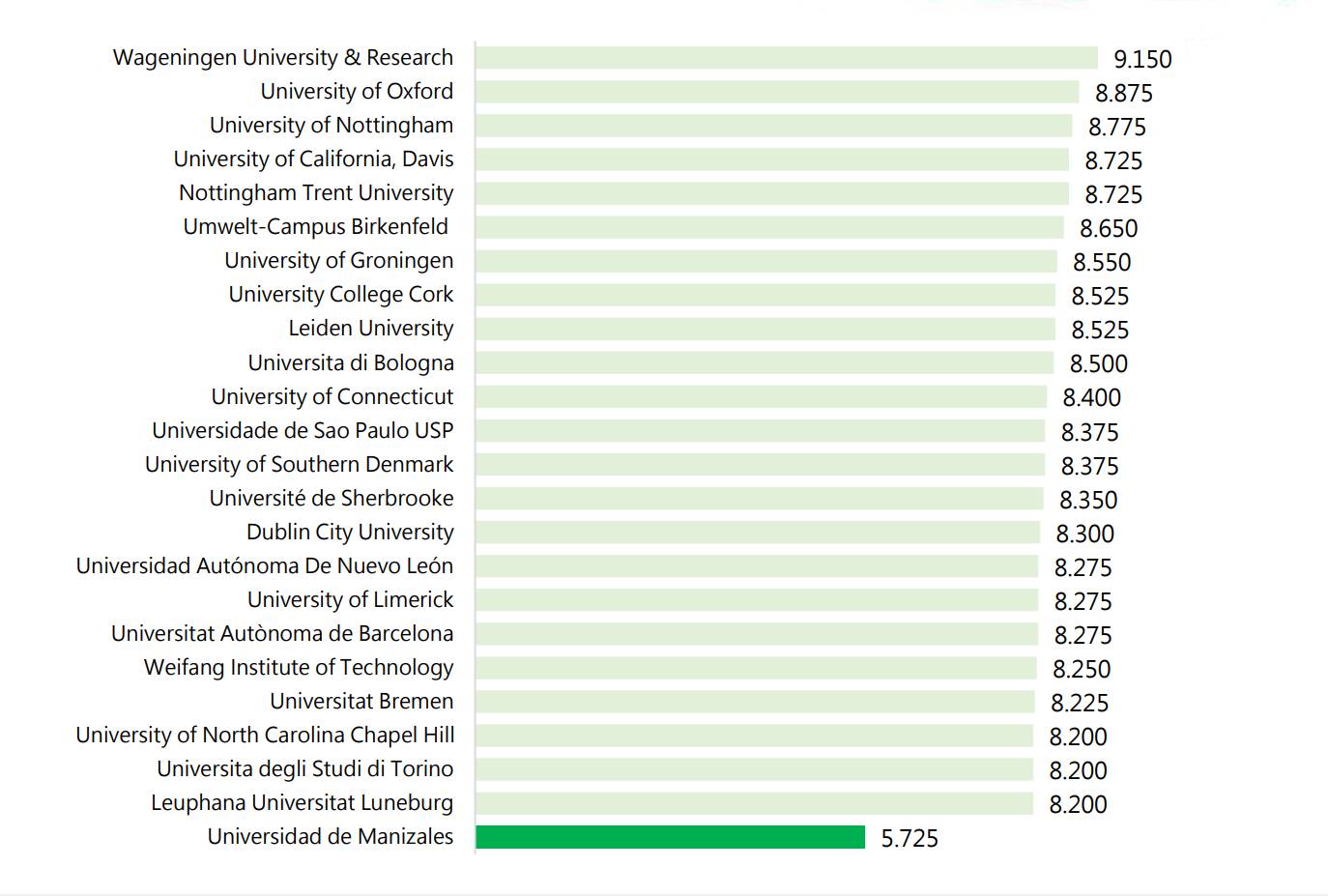Image resolution: width=1328 pixels, height=896 pixels.
Task: Select the 8.650 value label
Action: [x=1109, y=228]
